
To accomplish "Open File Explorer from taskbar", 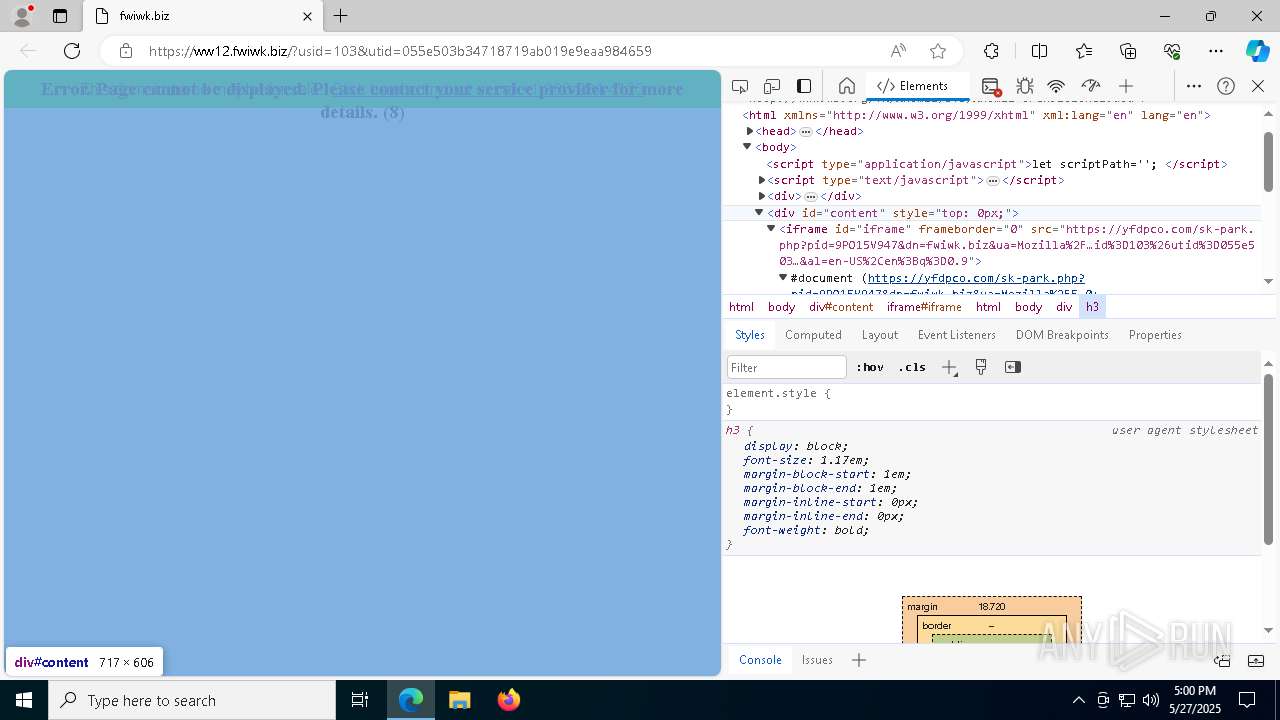I will [x=460, y=700].
